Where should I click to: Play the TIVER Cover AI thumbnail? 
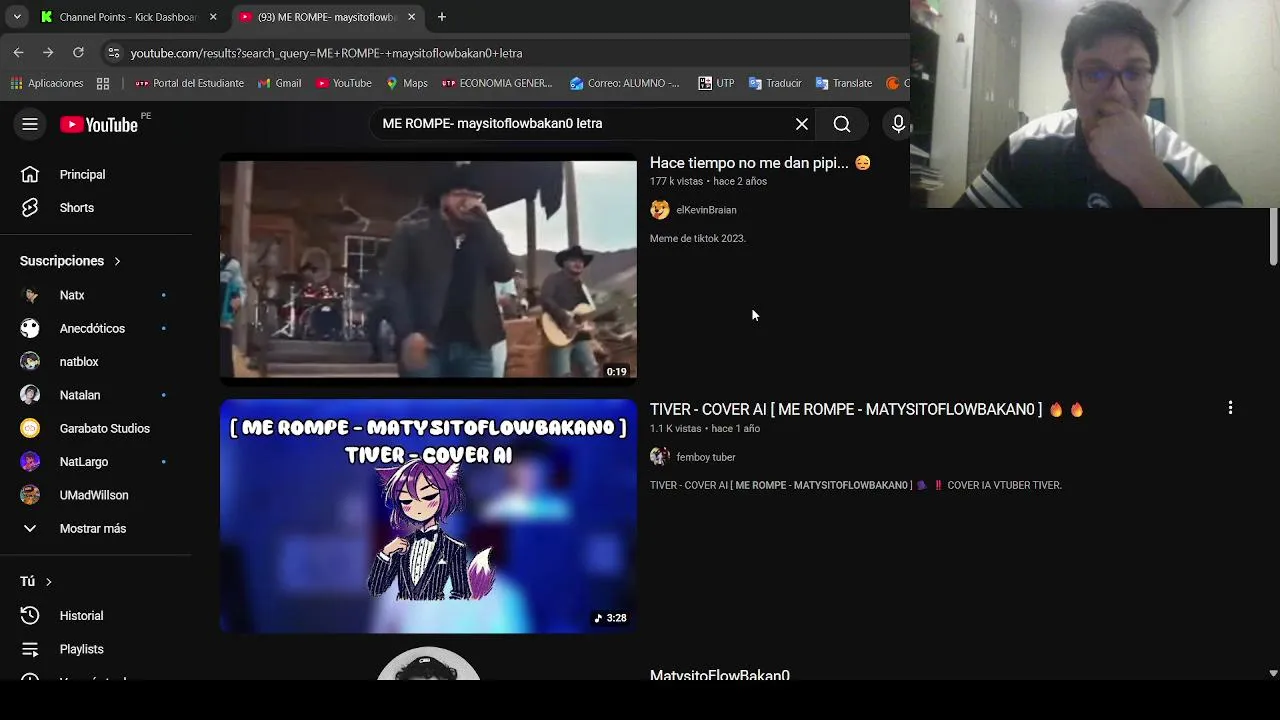tap(428, 516)
